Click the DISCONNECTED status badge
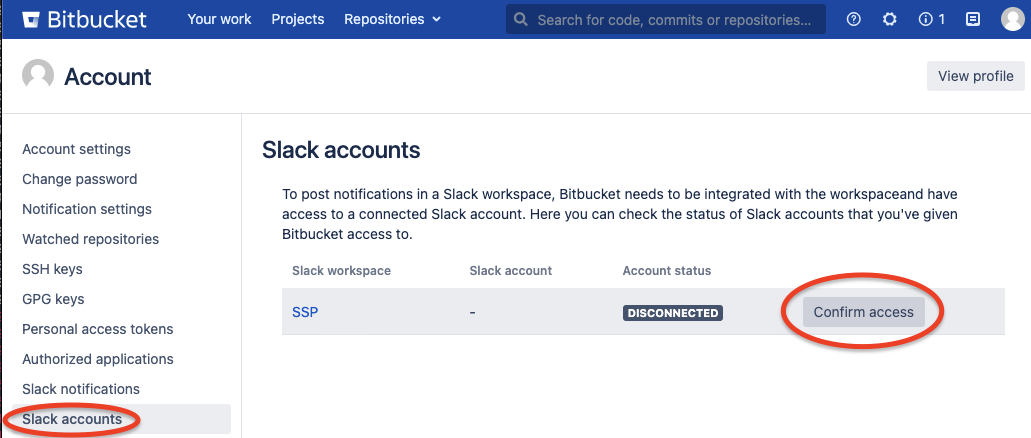Image resolution: width=1031 pixels, height=438 pixels. tap(673, 313)
